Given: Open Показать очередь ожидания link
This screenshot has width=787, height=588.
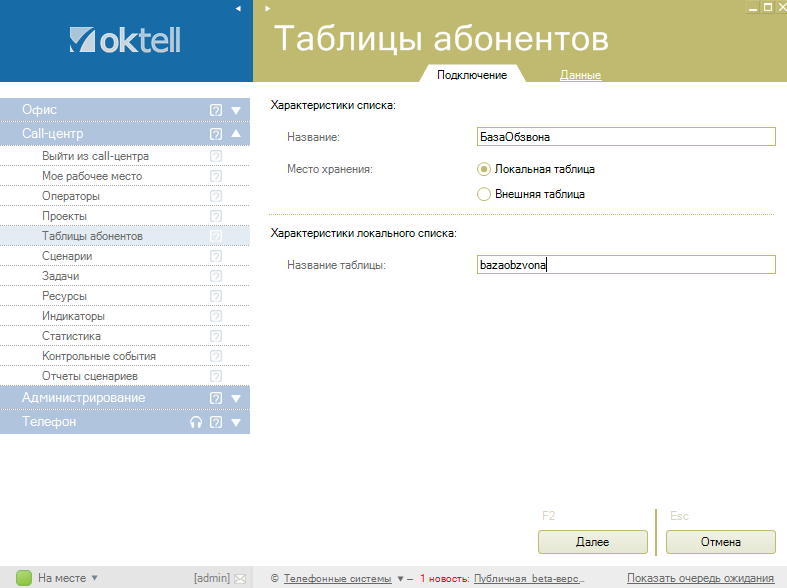Looking at the screenshot, I should coord(700,578).
